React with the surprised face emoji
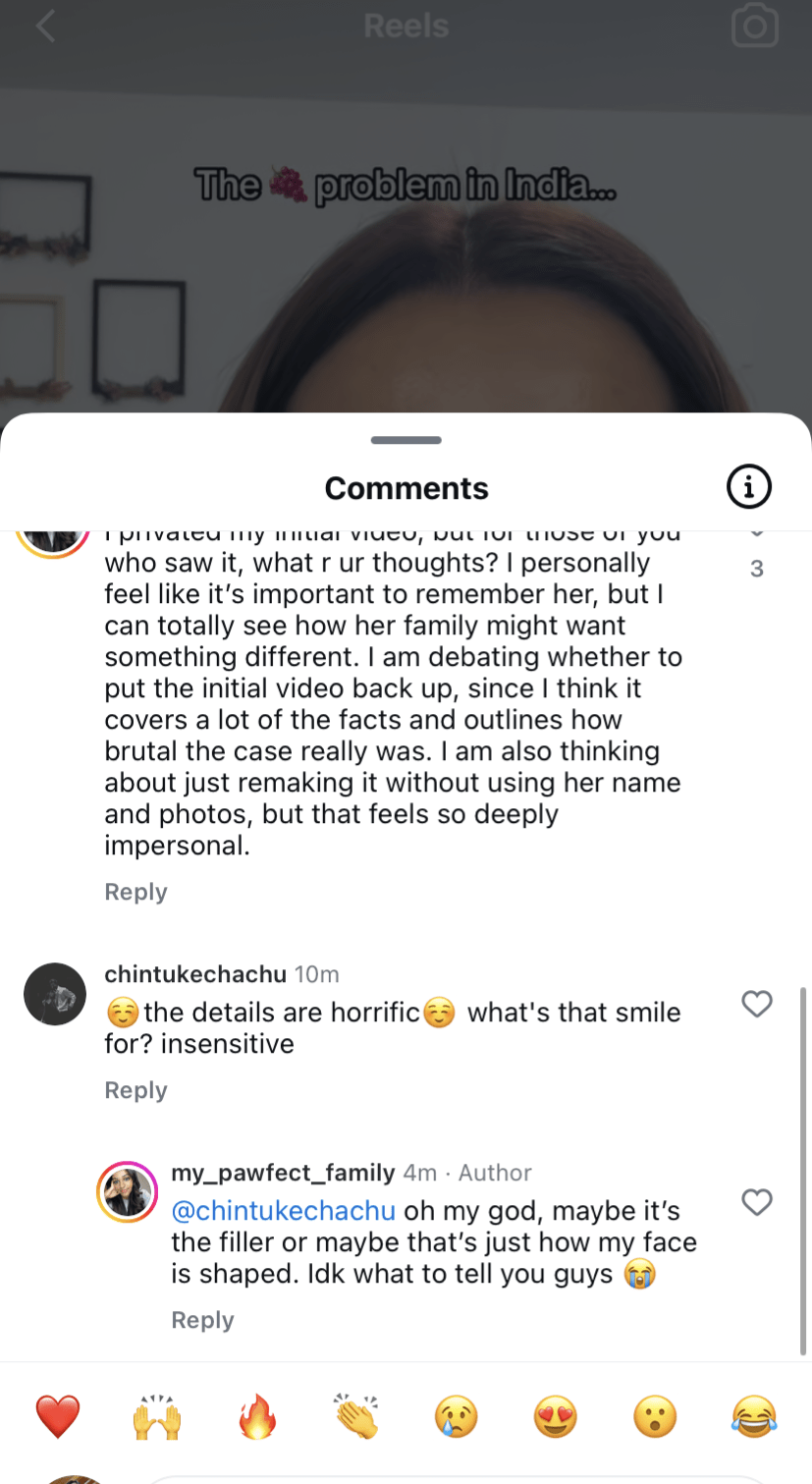Screen dimensions: 812x1484 click(x=655, y=1417)
